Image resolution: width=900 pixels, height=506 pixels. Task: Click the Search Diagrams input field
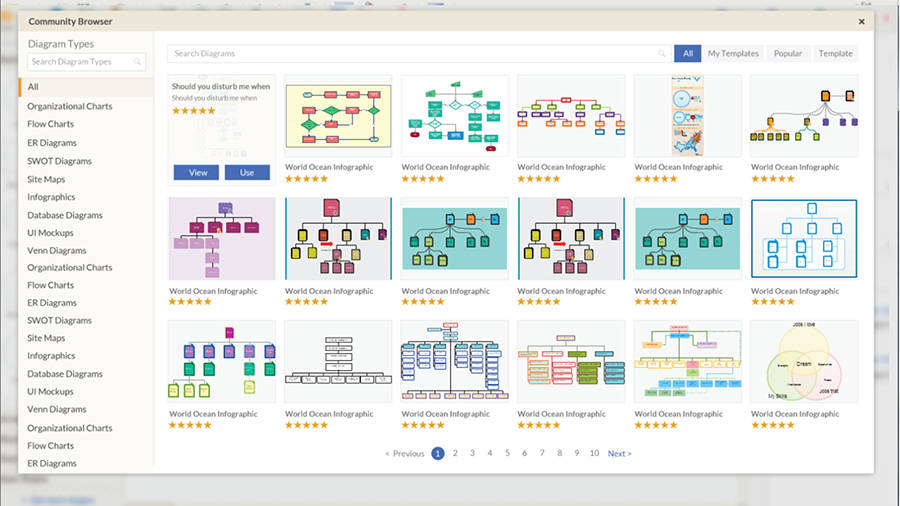click(415, 54)
